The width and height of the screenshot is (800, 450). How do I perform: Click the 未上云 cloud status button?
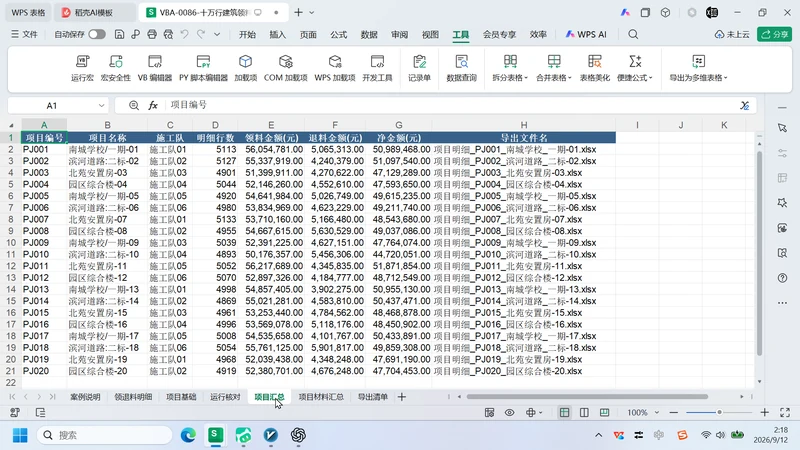pos(732,34)
